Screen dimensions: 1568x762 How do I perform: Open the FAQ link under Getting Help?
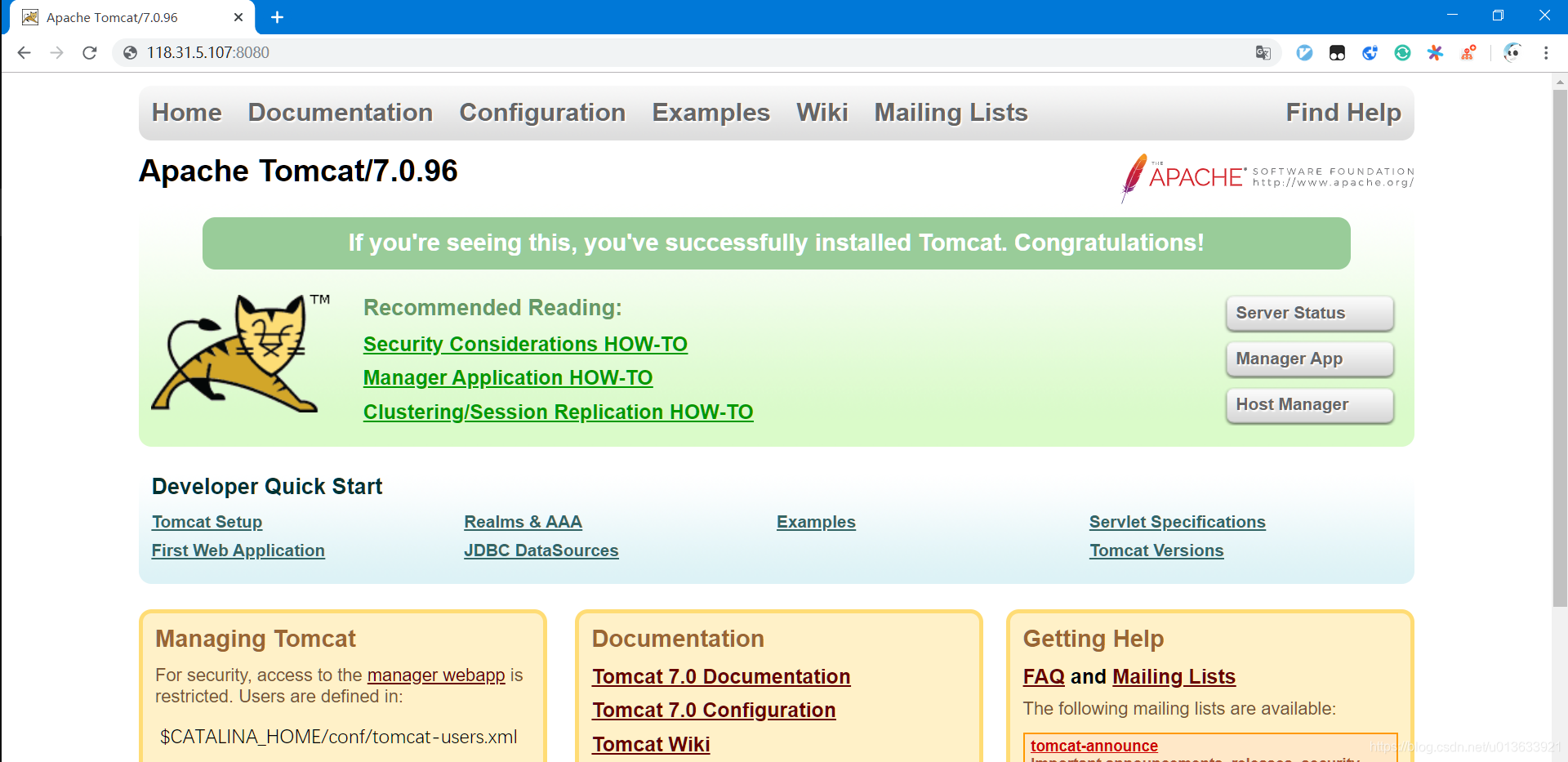coord(1044,677)
